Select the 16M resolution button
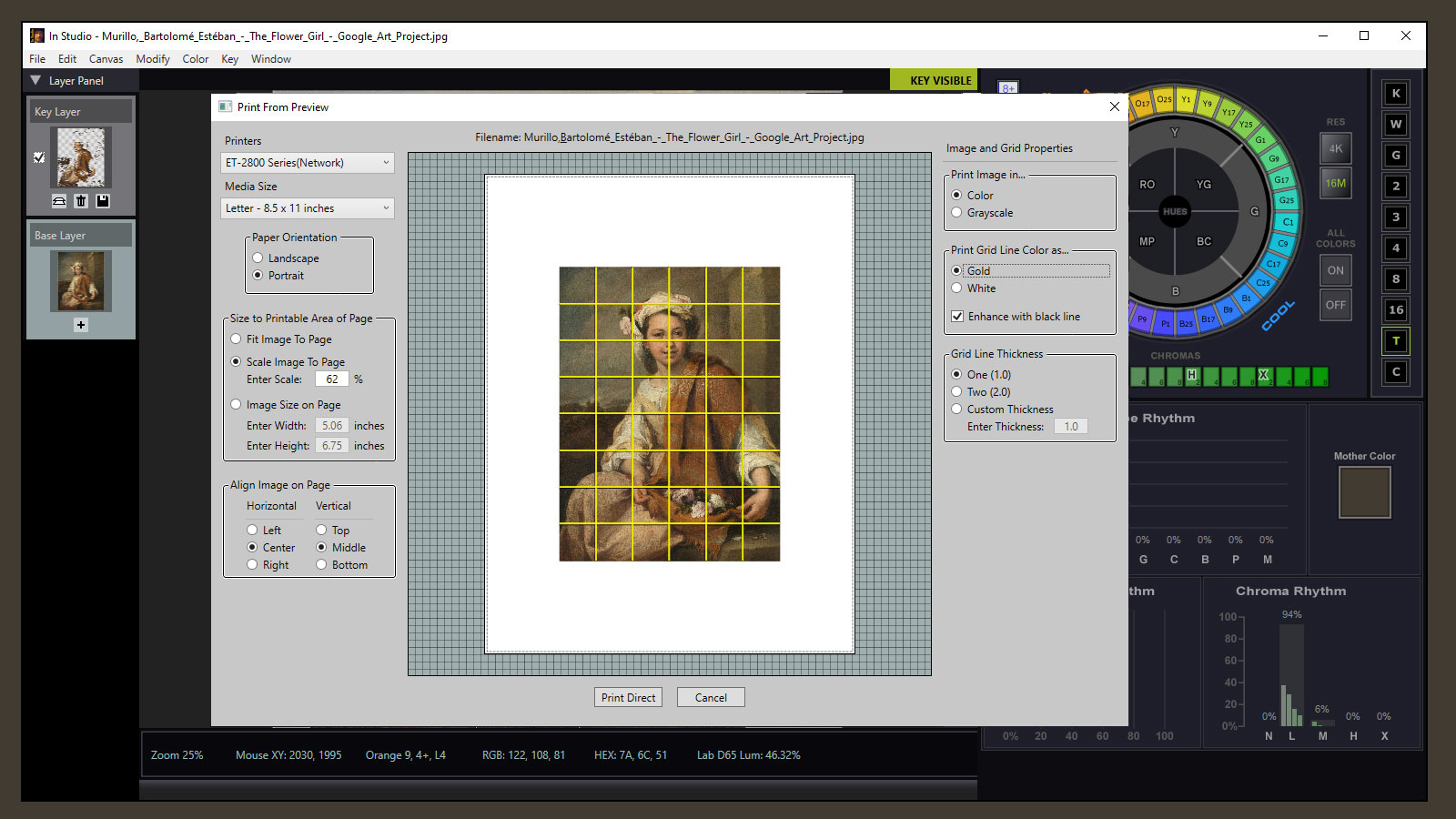 [1335, 183]
